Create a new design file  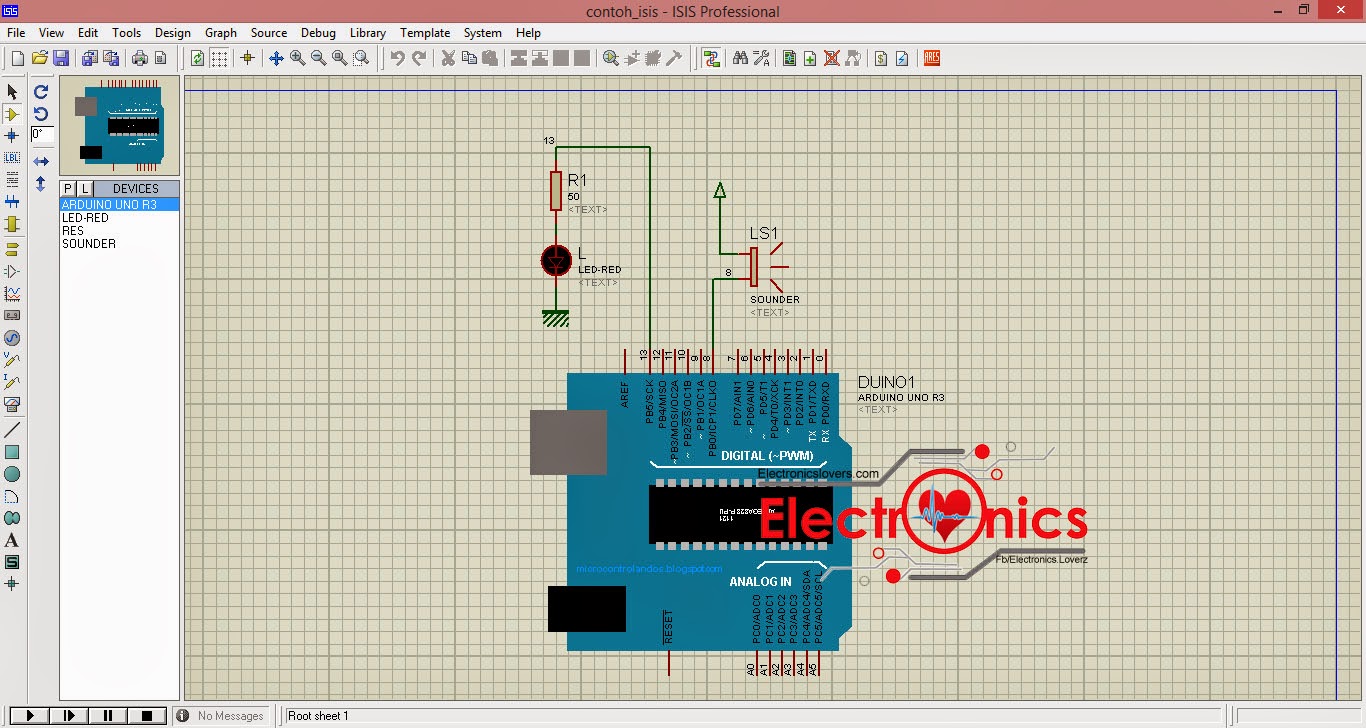click(x=17, y=59)
